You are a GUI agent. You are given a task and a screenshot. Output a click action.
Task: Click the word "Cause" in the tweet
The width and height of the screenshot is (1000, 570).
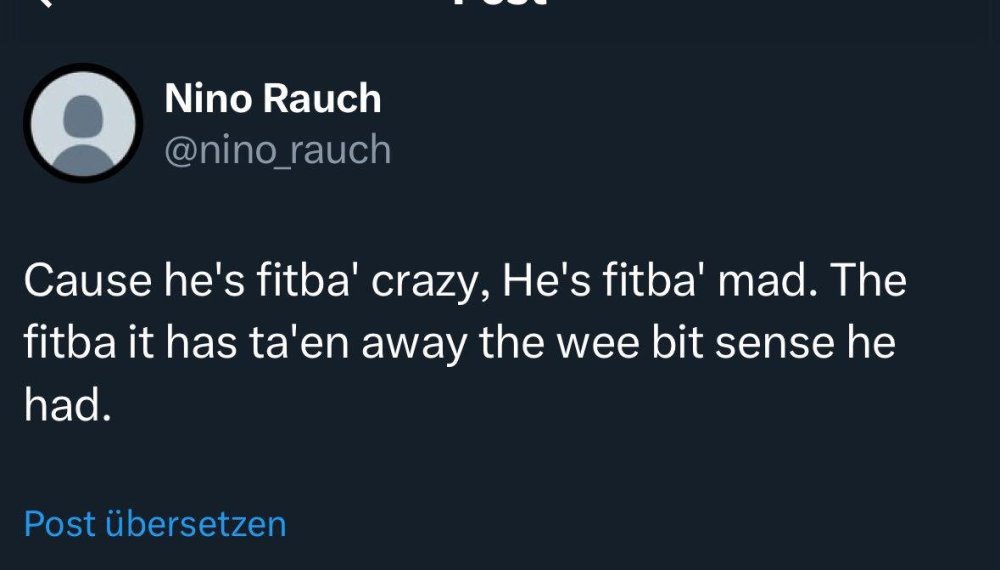[x=84, y=282]
